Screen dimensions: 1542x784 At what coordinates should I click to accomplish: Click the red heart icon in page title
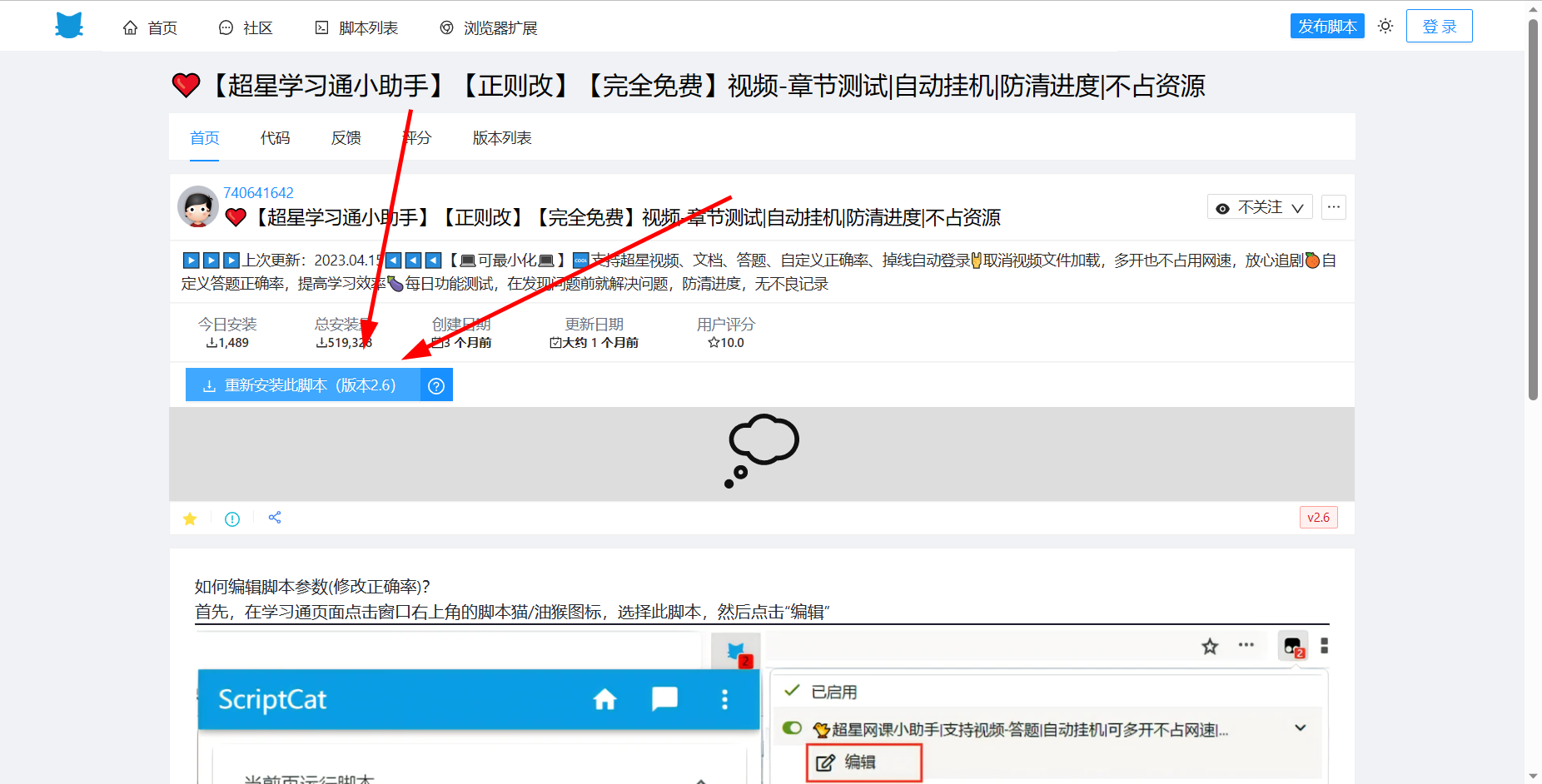[x=186, y=85]
